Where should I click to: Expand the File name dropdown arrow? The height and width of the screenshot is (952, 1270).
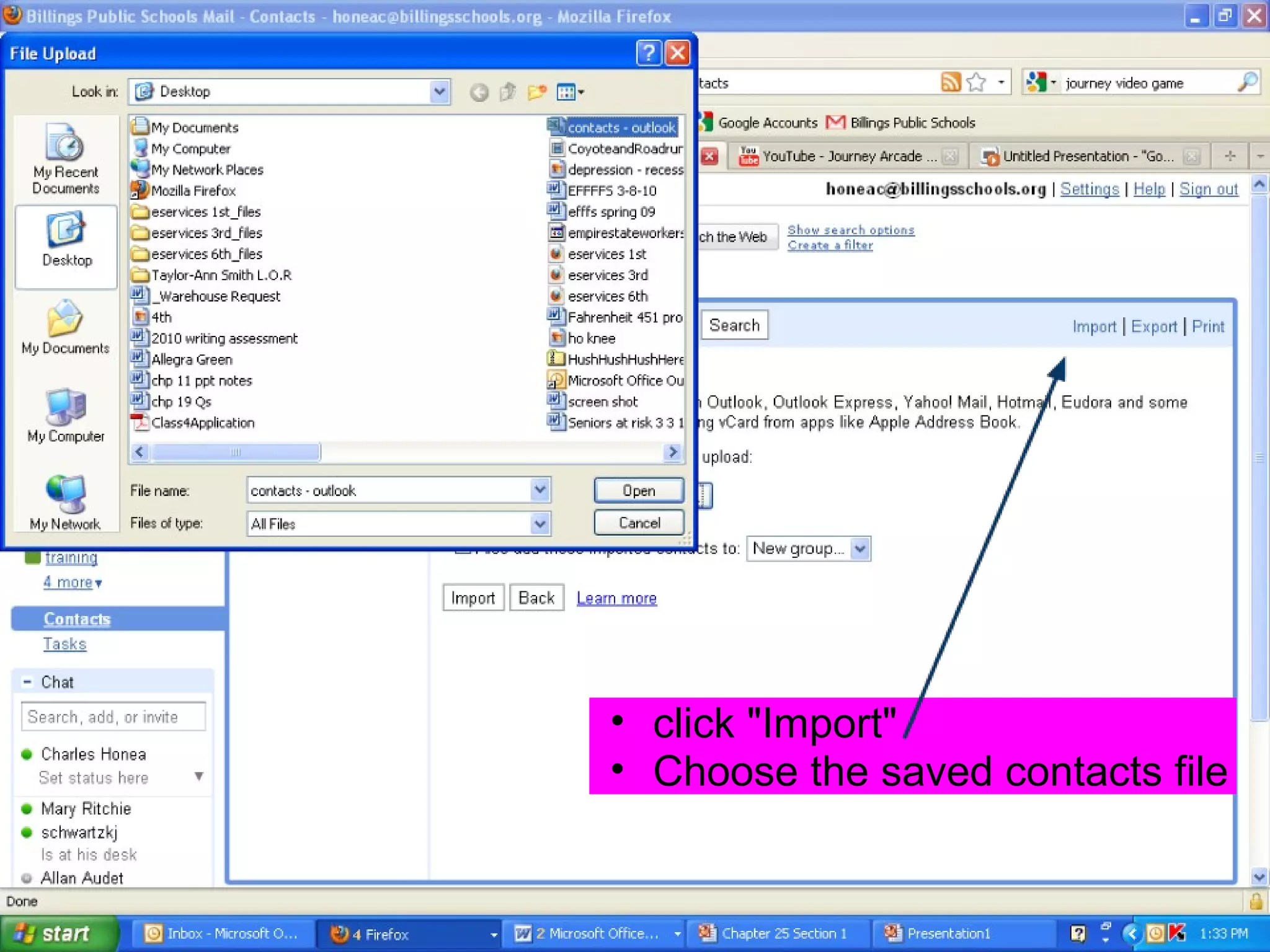[x=540, y=490]
